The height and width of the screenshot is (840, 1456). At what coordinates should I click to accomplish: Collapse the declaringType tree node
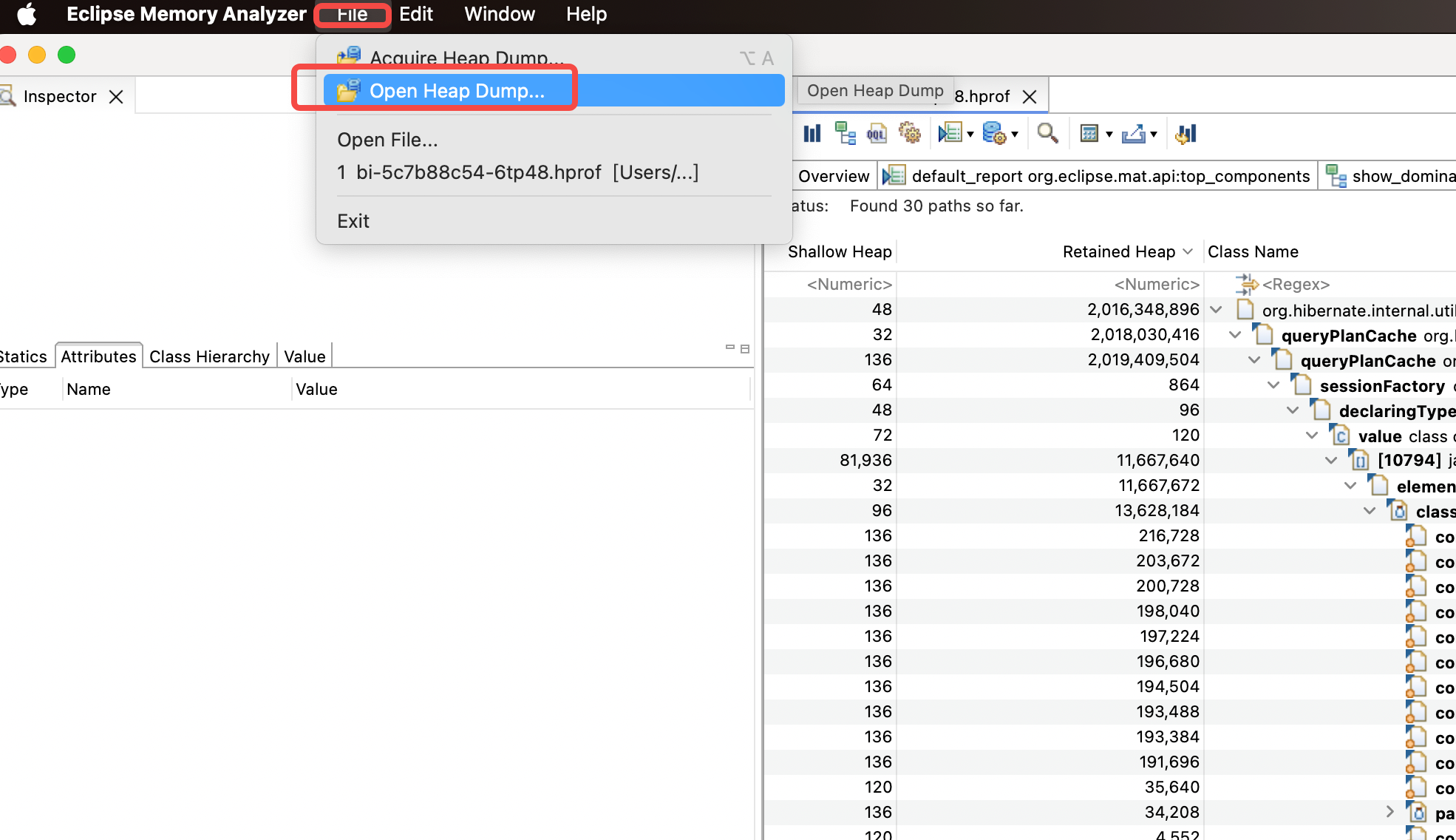1293,410
